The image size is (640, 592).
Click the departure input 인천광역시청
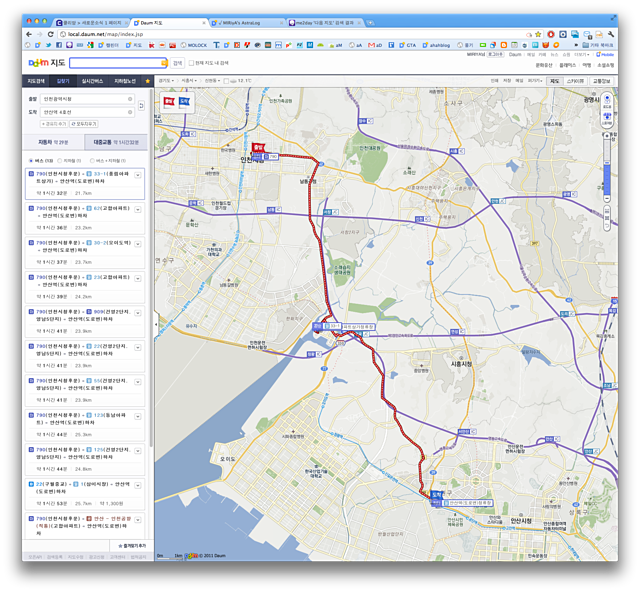[87, 99]
